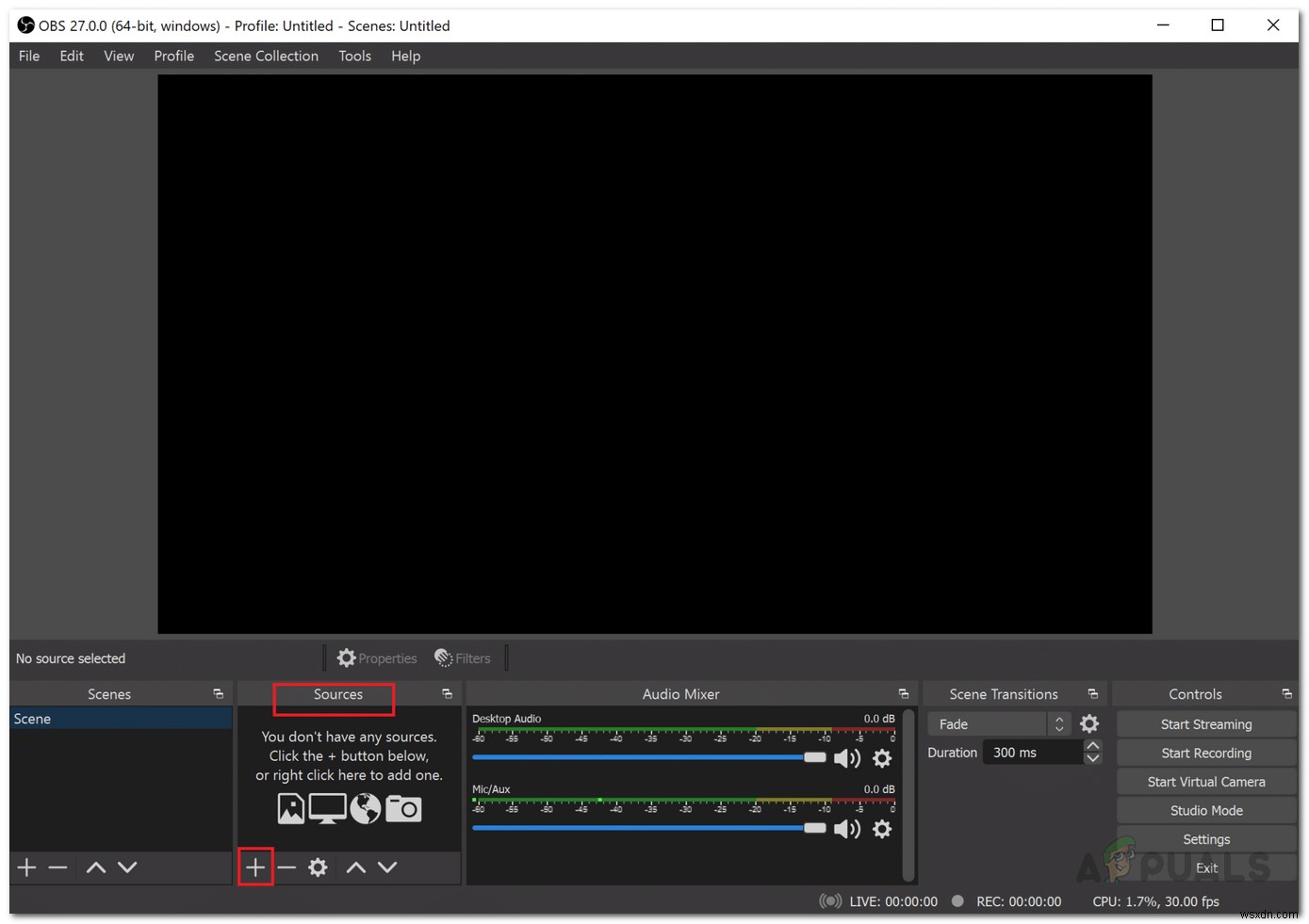This screenshot has width=1309, height=924.
Task: Open the Scene Transitions properties gear
Action: point(1089,723)
